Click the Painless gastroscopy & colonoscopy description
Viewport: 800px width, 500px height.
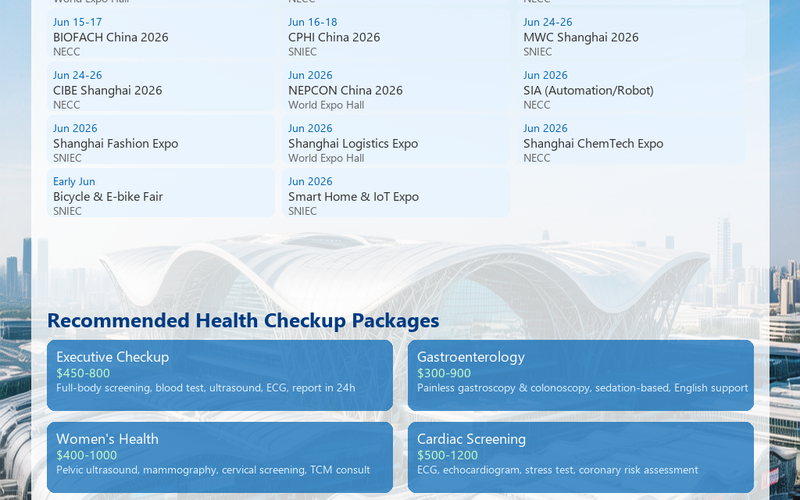pos(583,388)
